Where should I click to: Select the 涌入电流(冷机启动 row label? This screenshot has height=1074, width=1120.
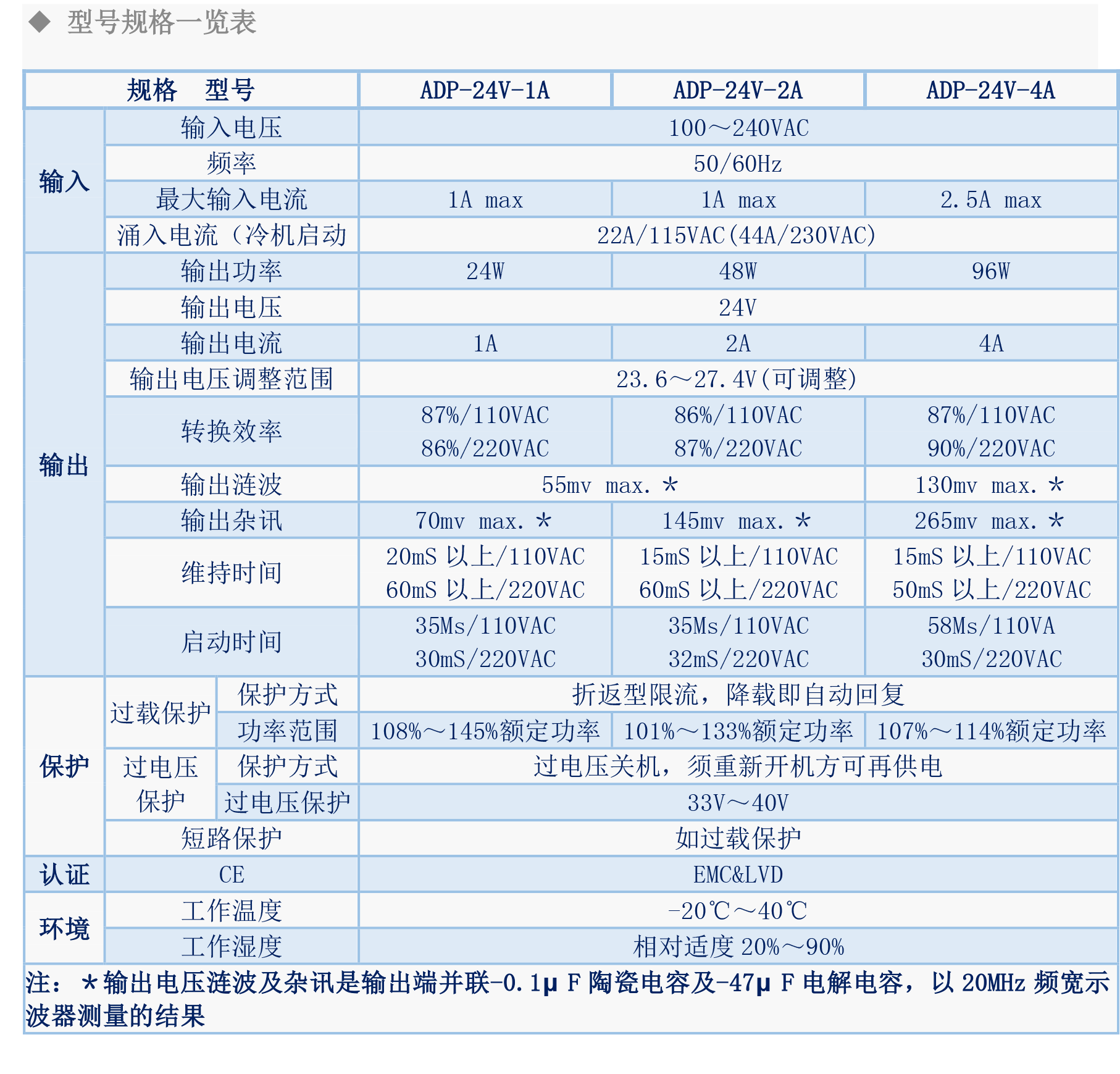(232, 235)
